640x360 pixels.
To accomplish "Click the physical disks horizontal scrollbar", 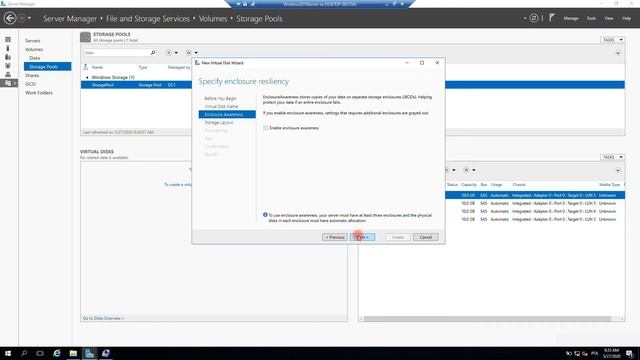I will [x=487, y=319].
